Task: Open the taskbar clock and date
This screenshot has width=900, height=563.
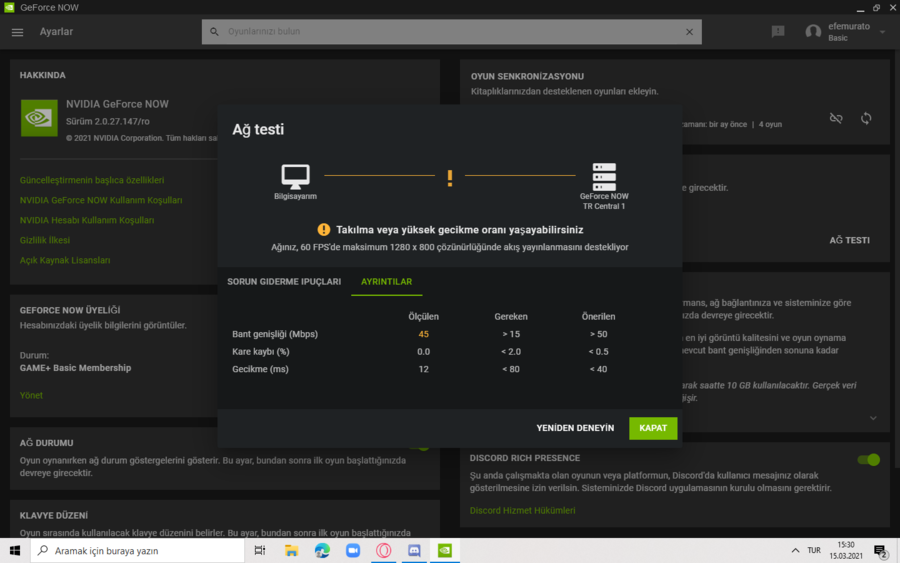Action: point(845,551)
